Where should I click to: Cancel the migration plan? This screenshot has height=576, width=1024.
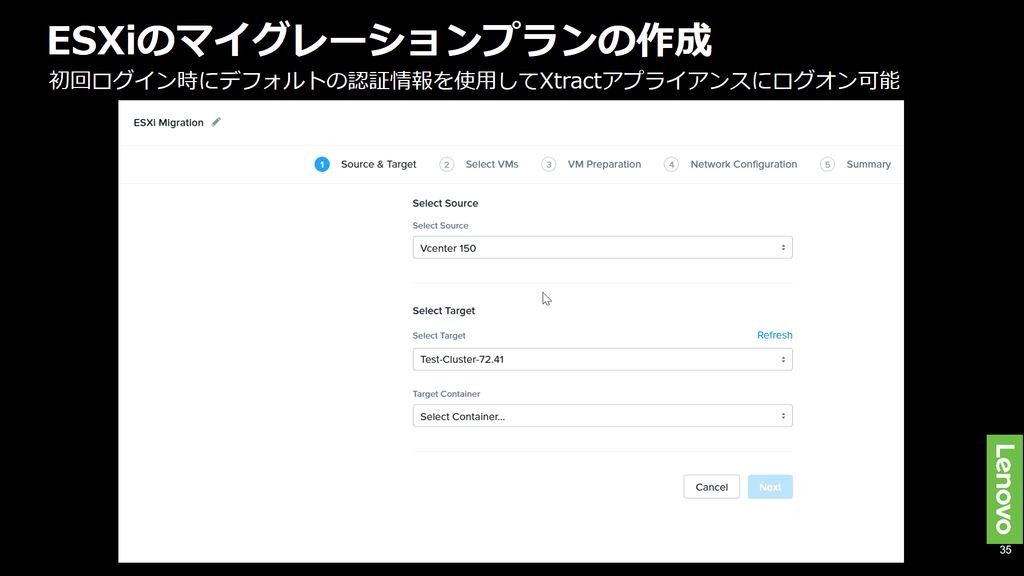click(711, 487)
